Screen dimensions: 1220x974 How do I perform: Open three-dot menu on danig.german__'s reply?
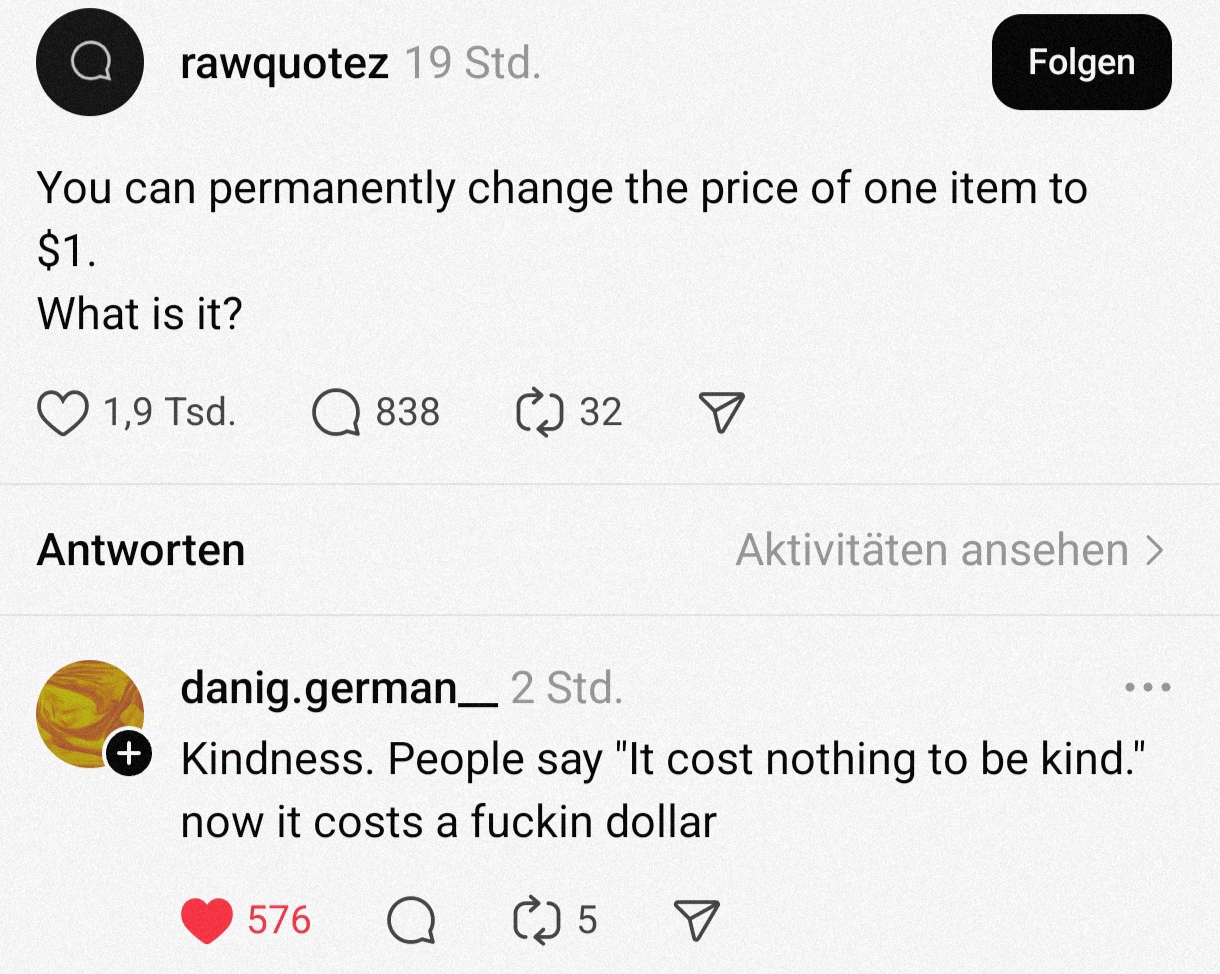(x=1147, y=688)
